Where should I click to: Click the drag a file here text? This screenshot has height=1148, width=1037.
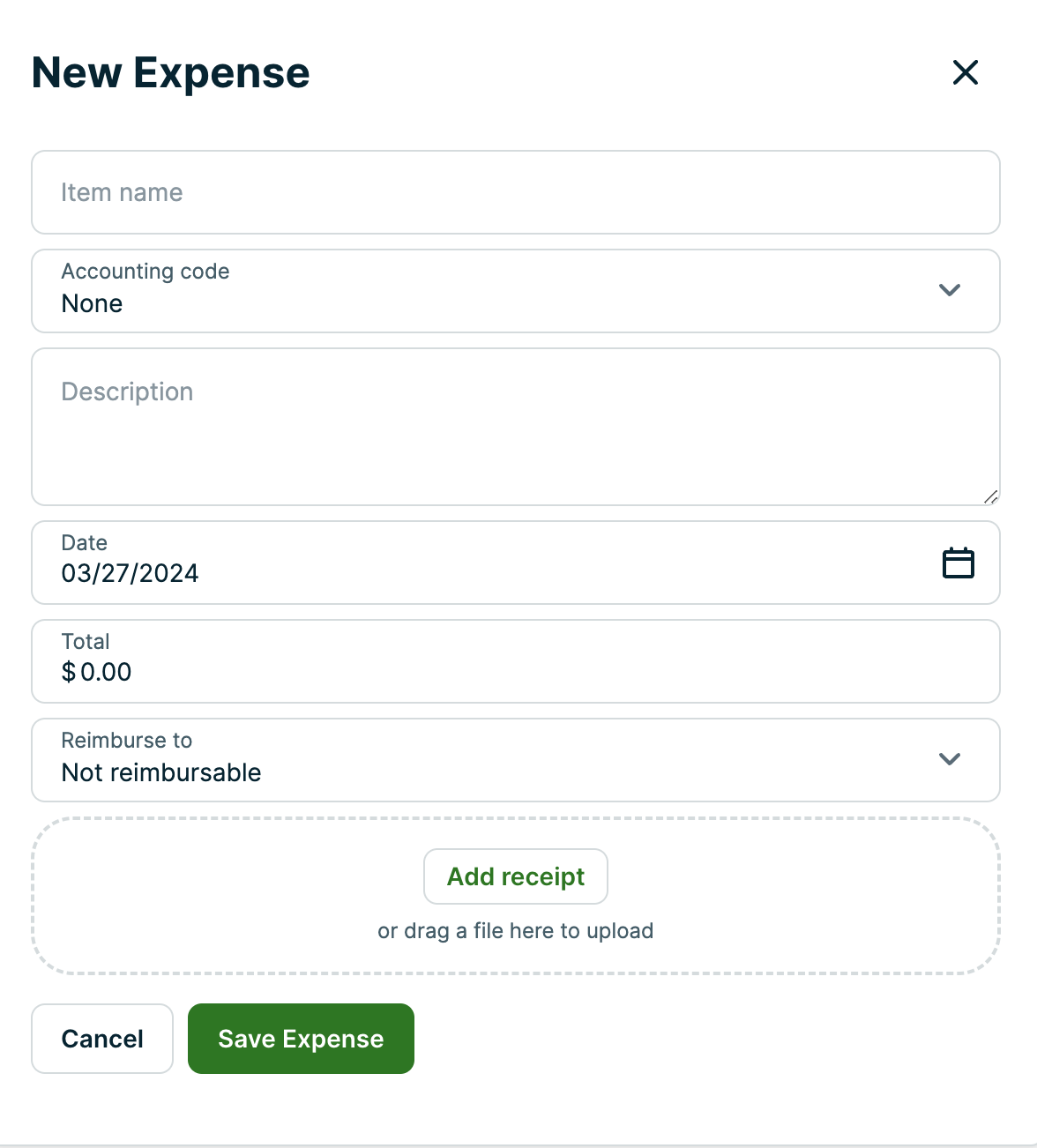(515, 931)
